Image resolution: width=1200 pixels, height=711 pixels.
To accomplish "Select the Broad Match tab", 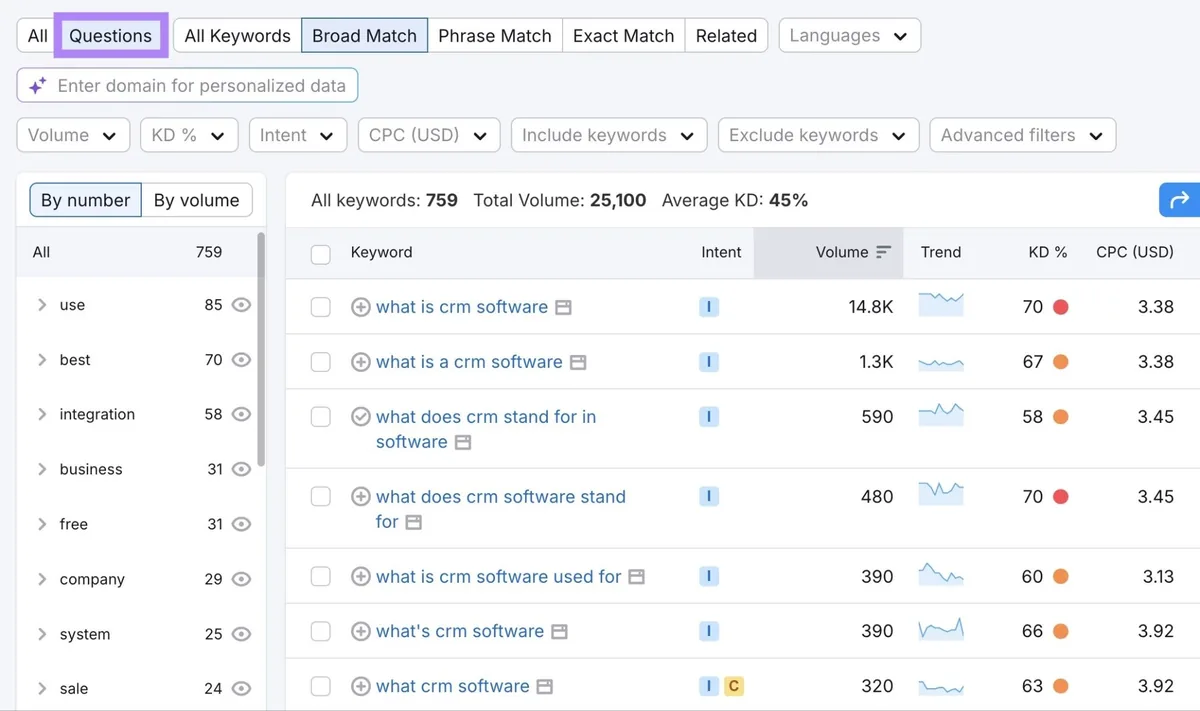I will (x=365, y=35).
